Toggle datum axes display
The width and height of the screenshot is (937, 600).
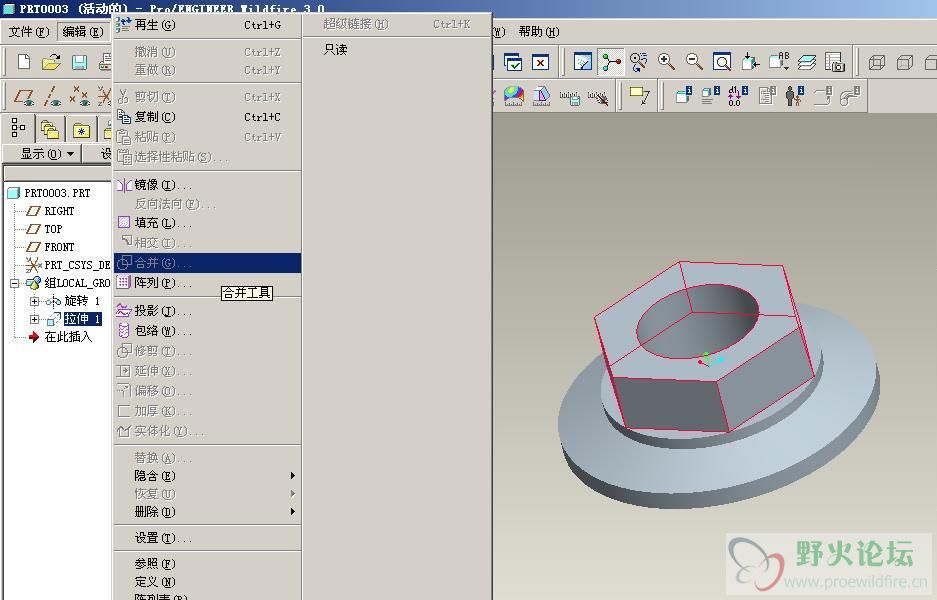coord(53,96)
